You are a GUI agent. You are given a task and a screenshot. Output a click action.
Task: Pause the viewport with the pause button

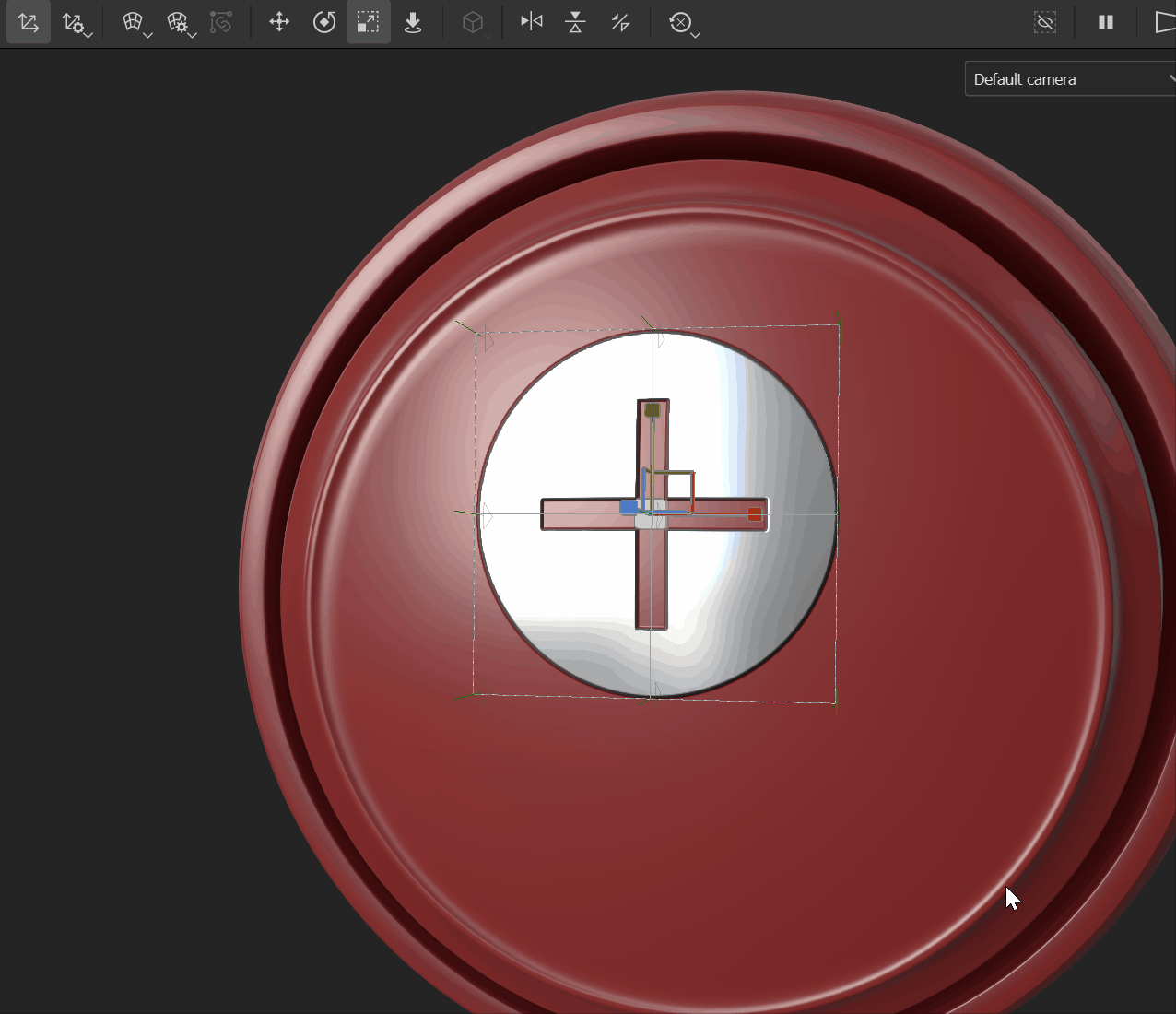pos(1106,22)
